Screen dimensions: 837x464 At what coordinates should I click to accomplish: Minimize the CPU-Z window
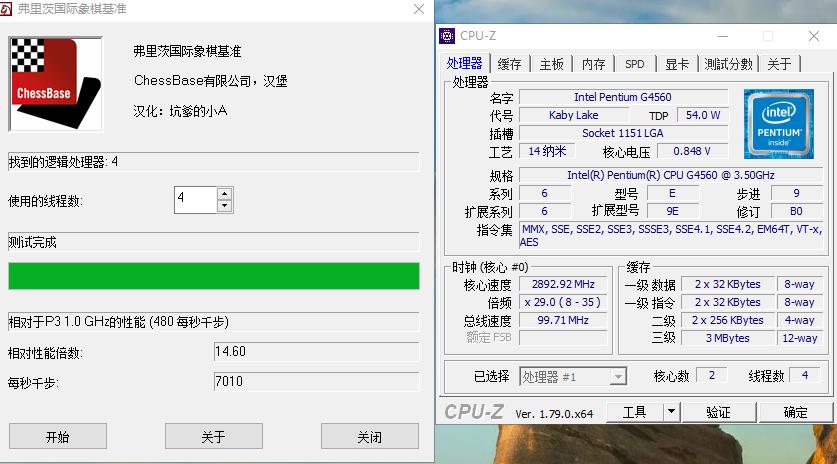723,36
